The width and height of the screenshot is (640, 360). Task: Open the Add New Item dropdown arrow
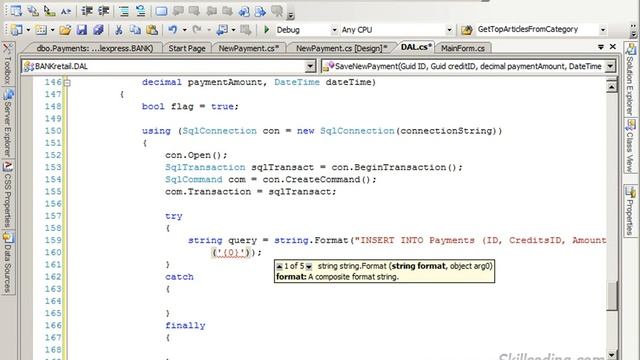click(52, 30)
